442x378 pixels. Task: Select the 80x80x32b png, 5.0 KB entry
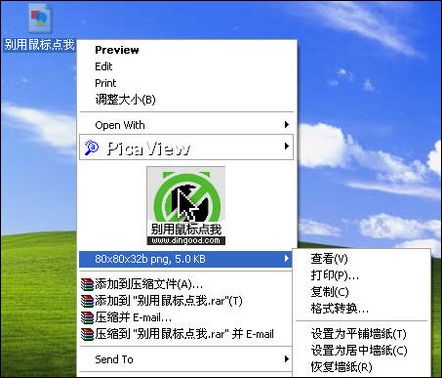coord(185,259)
